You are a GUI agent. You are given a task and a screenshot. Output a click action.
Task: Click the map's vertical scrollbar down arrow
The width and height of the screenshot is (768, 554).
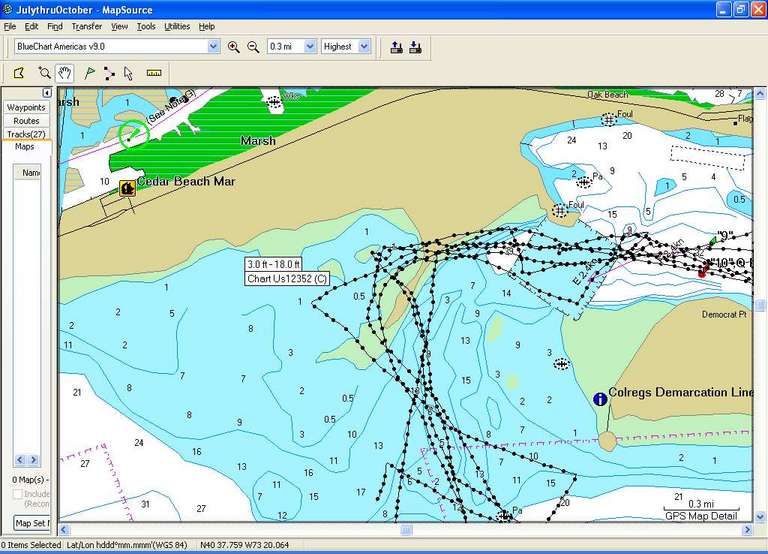tap(760, 516)
